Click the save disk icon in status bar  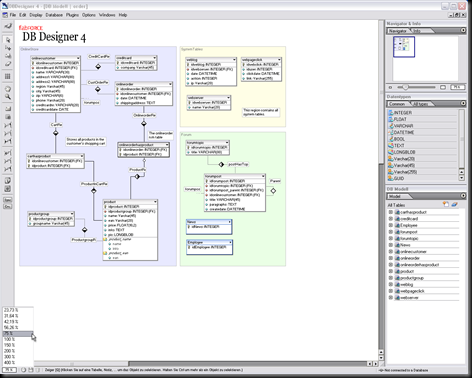(30, 370)
